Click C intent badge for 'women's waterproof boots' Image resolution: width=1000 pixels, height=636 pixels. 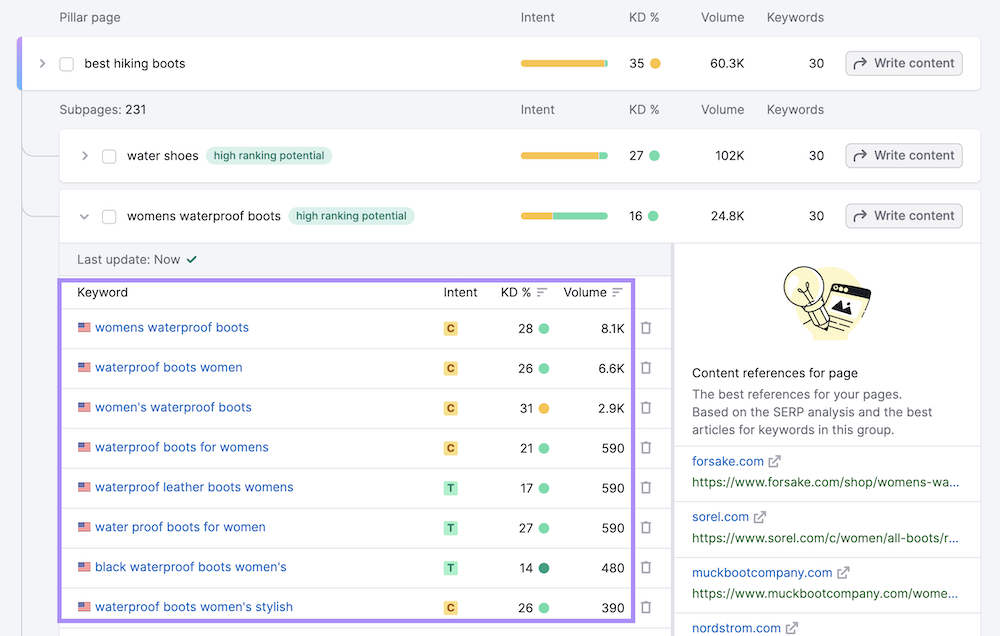point(450,408)
